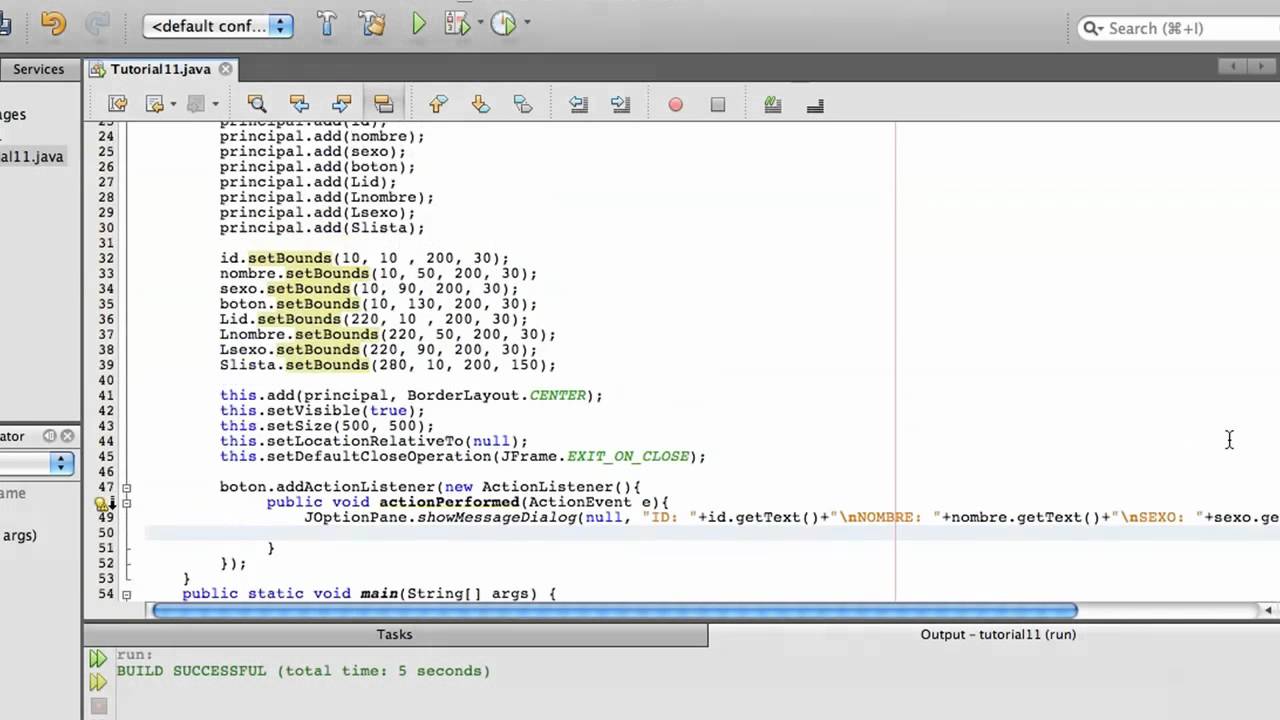The image size is (1280, 720).
Task: Select the Tutorial11.java editor tab
Action: coord(161,69)
